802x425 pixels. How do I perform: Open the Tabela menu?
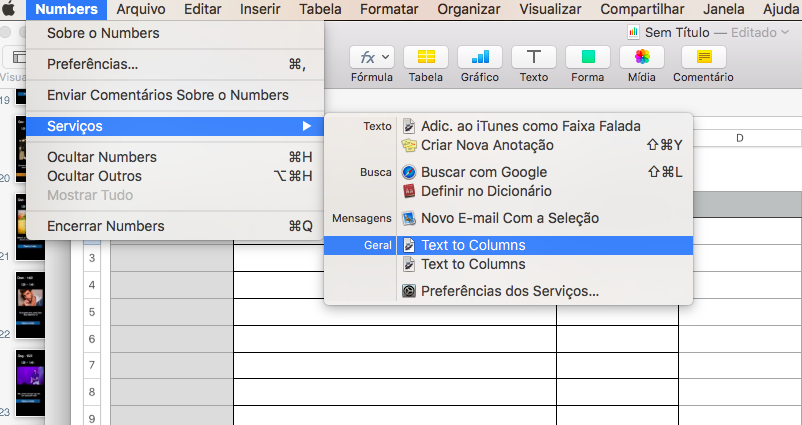coord(320,9)
